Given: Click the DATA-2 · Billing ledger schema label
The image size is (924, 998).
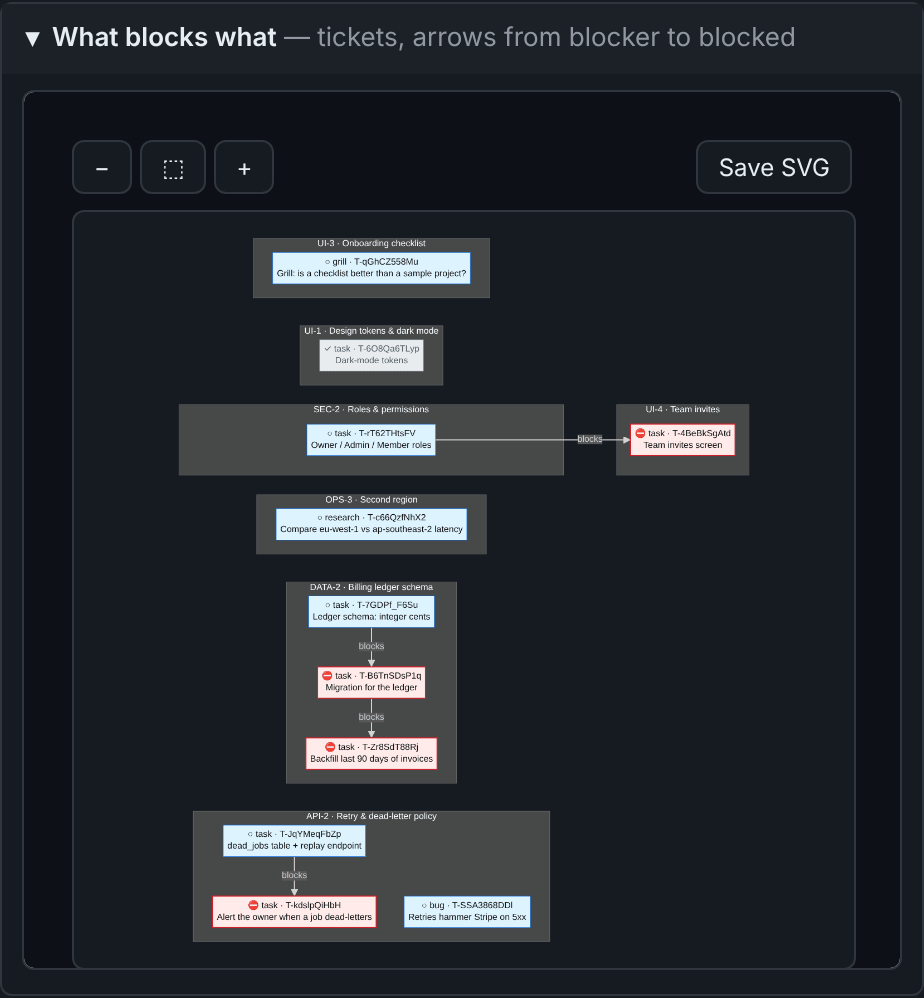Looking at the screenshot, I should (372, 587).
